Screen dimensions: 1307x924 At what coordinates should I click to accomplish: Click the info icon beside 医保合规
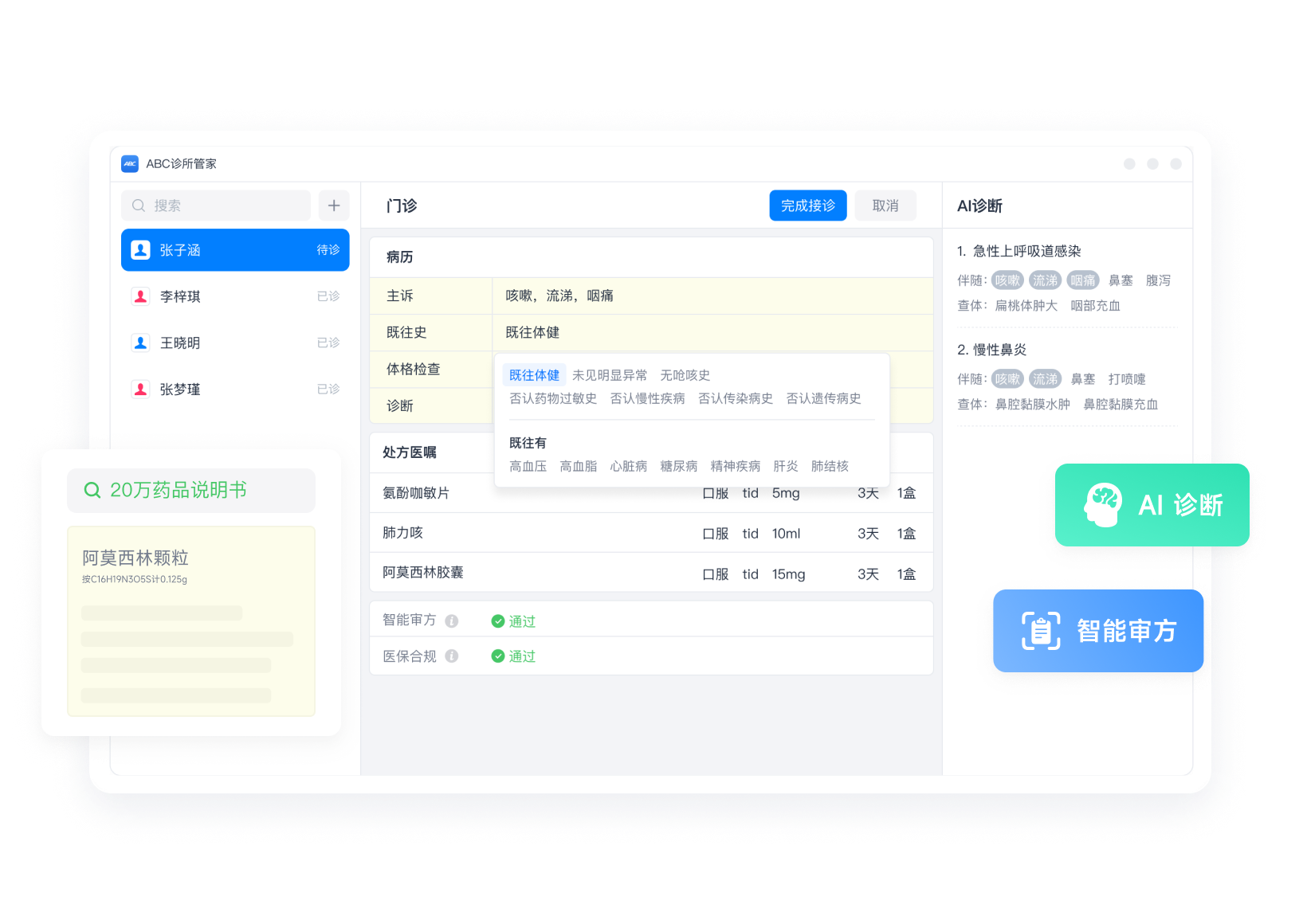[452, 656]
